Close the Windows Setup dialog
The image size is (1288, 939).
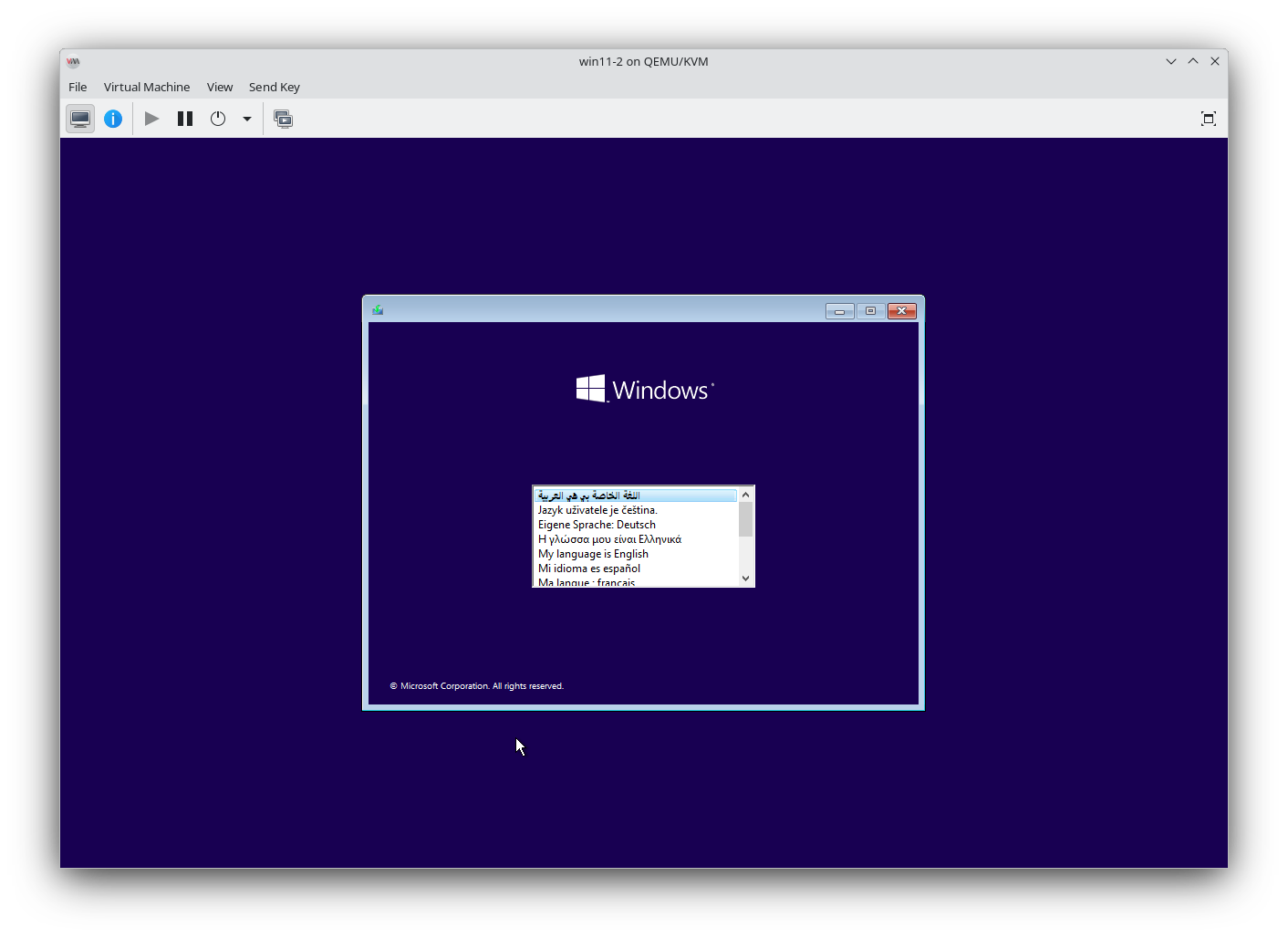pyautogui.click(x=902, y=311)
